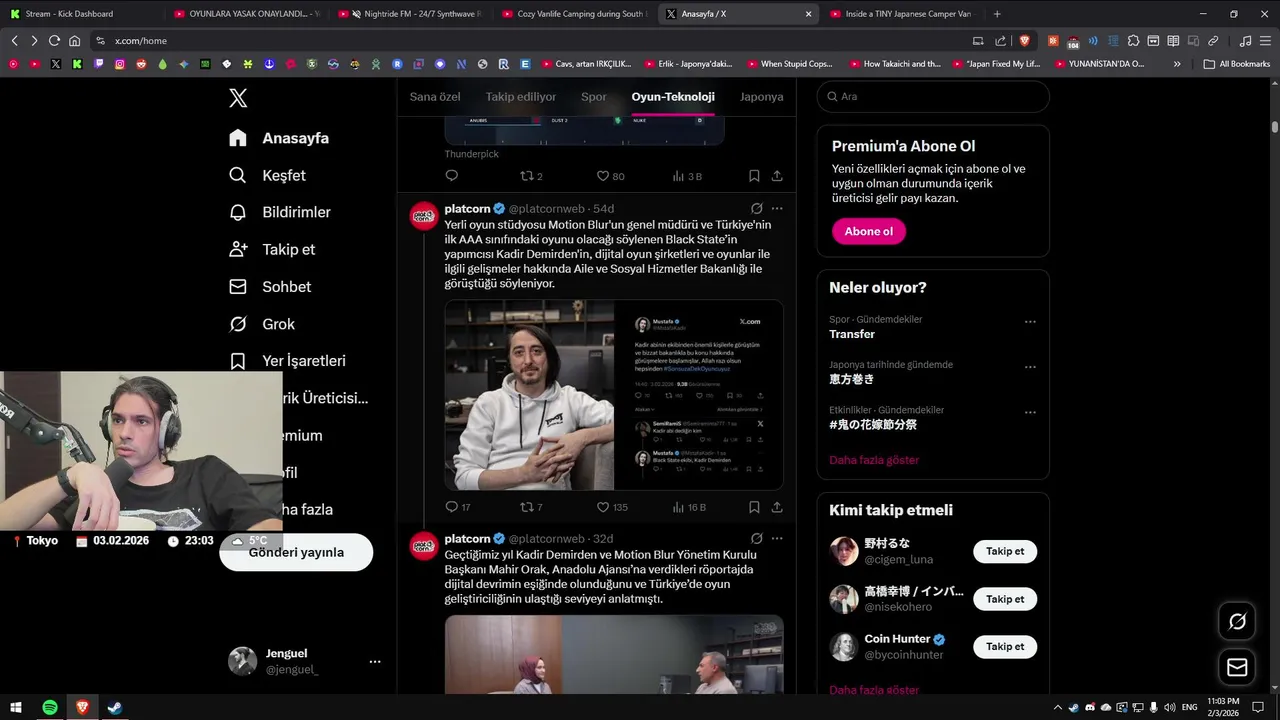Switch to Spor tab
Screen dimensions: 1280x720
coord(594,97)
